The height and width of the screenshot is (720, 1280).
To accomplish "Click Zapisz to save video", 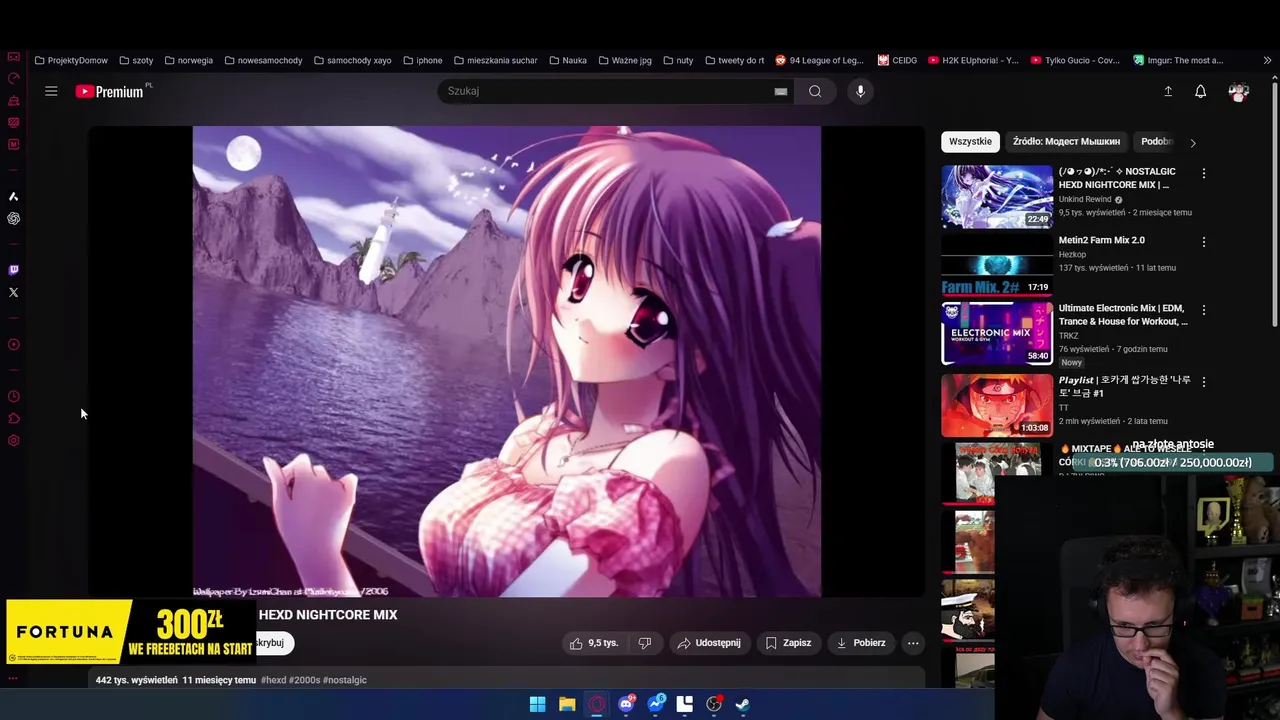I will (788, 643).
